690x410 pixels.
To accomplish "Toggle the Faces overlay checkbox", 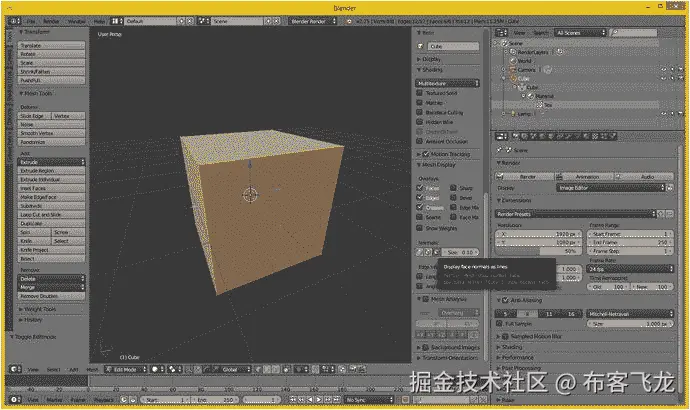I will tap(420, 188).
